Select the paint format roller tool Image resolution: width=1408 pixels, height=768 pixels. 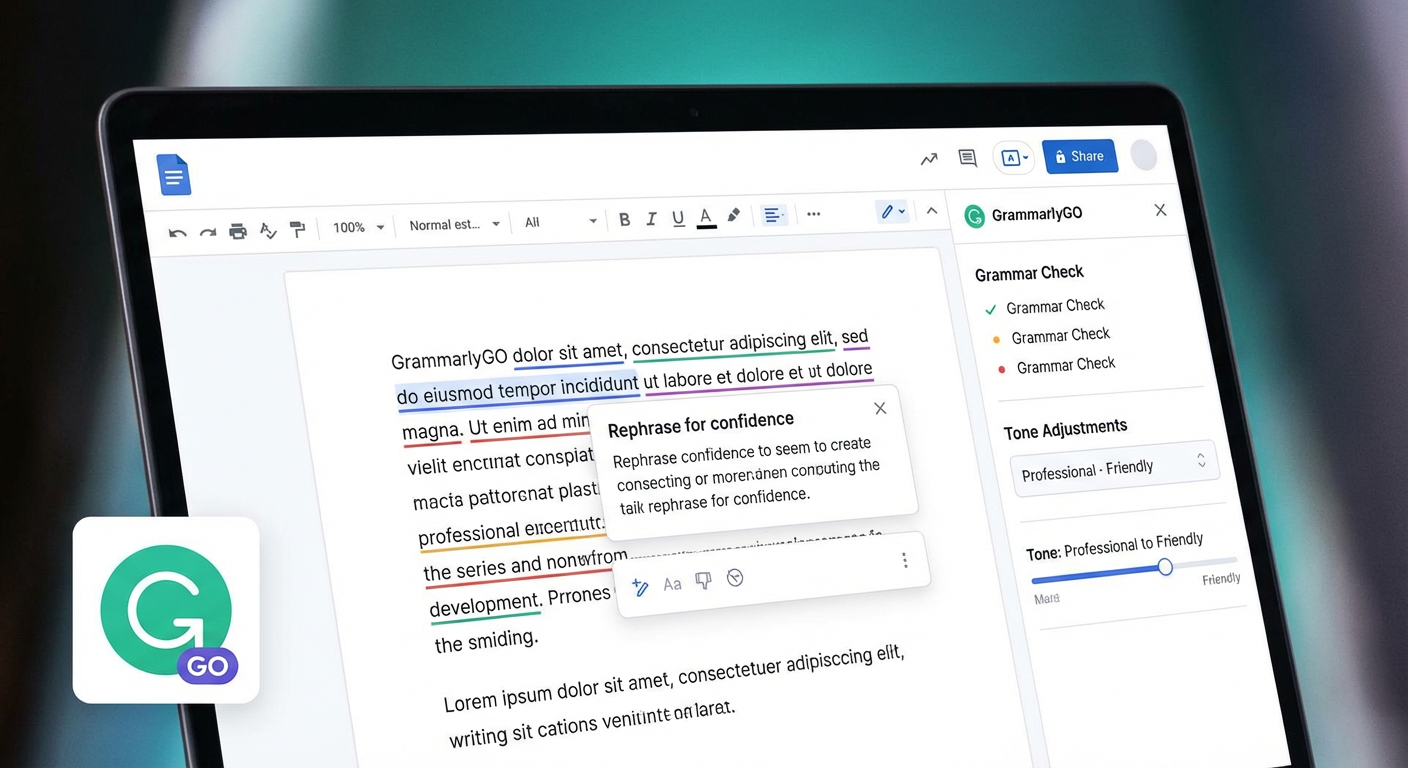point(297,230)
